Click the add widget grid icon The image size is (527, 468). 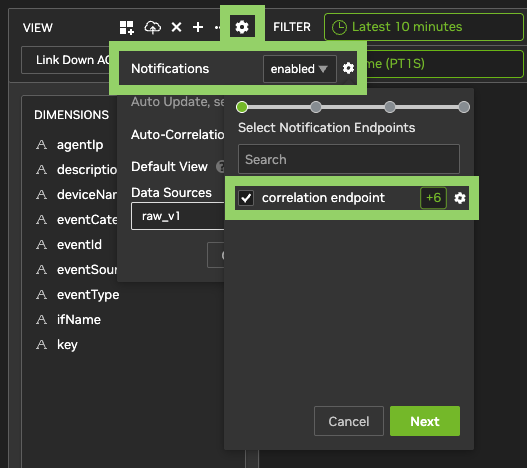click(127, 27)
